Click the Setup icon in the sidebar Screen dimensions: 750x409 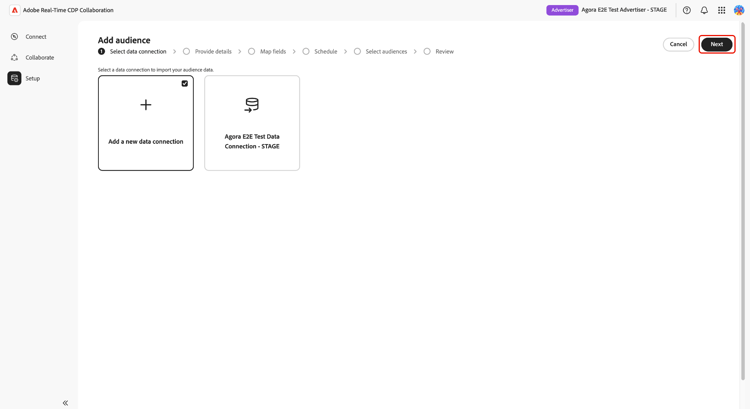(14, 78)
